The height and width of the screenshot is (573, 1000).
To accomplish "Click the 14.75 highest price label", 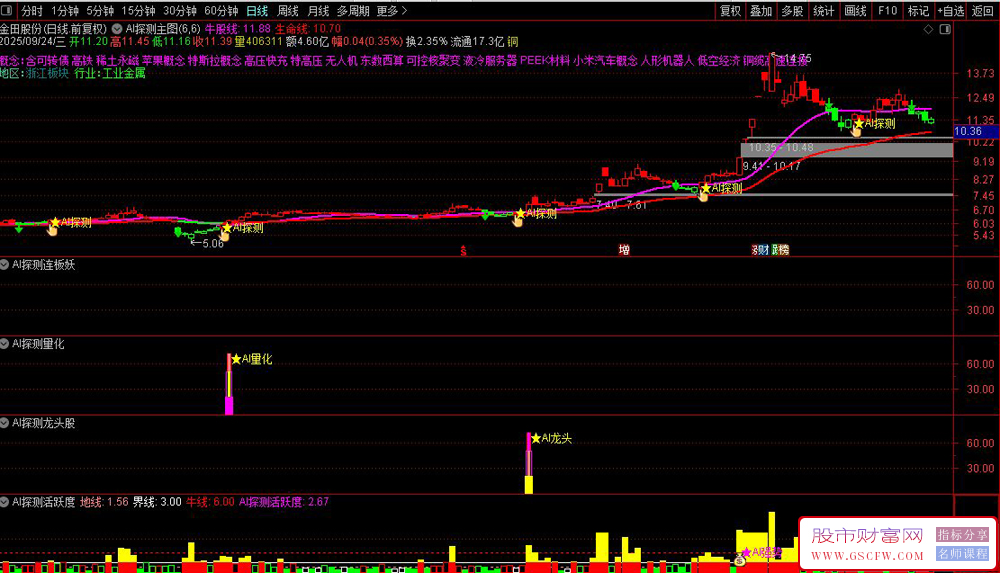I will click(x=792, y=58).
